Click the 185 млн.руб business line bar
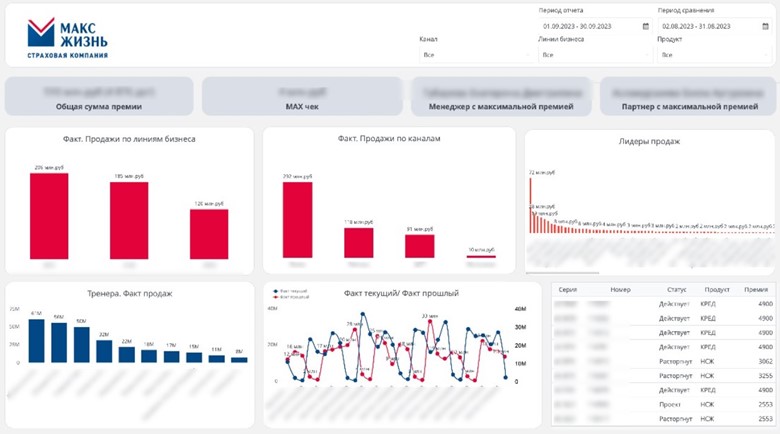The height and width of the screenshot is (434, 780). (129, 220)
